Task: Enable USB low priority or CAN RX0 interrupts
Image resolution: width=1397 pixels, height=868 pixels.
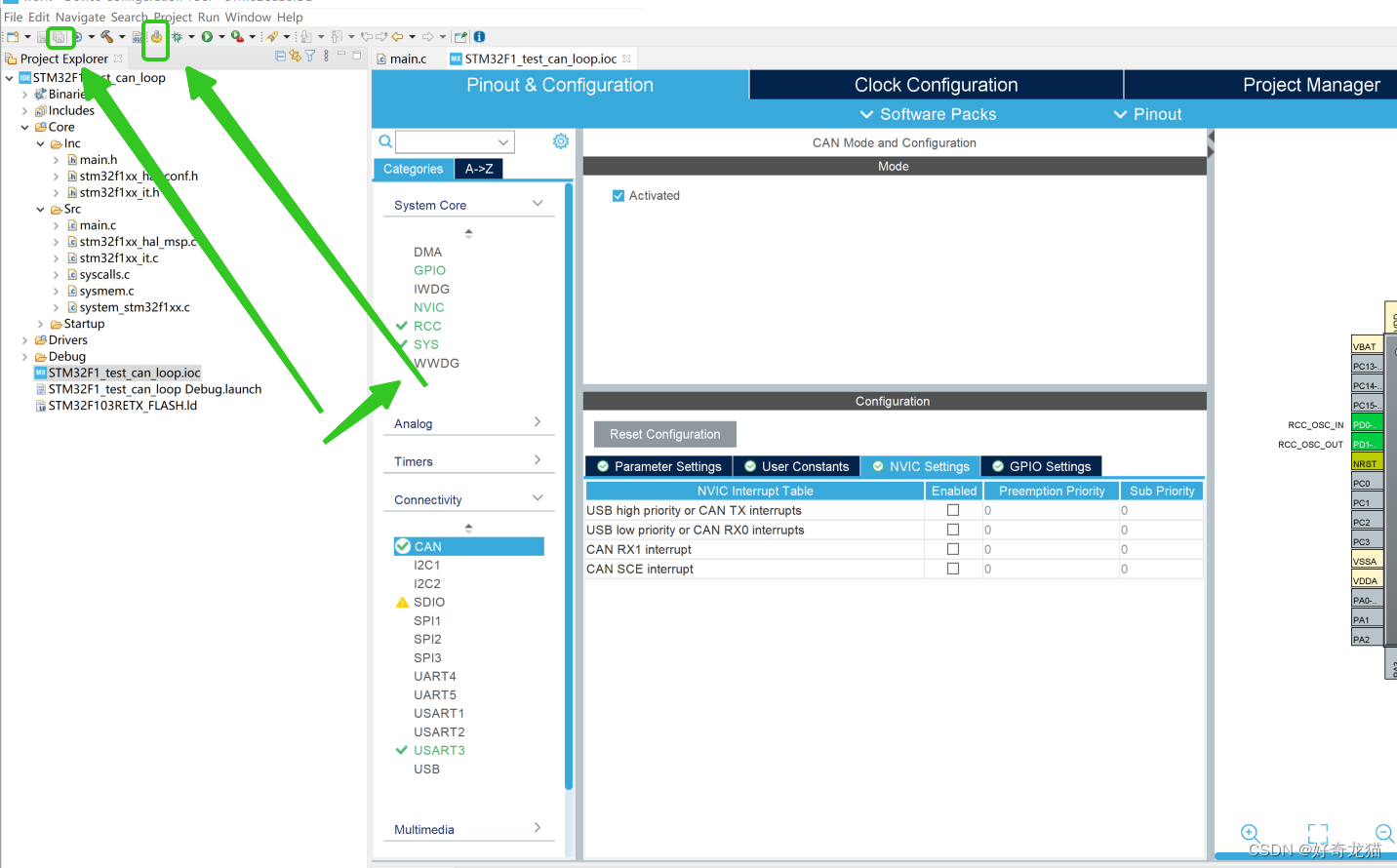Action: click(x=953, y=530)
